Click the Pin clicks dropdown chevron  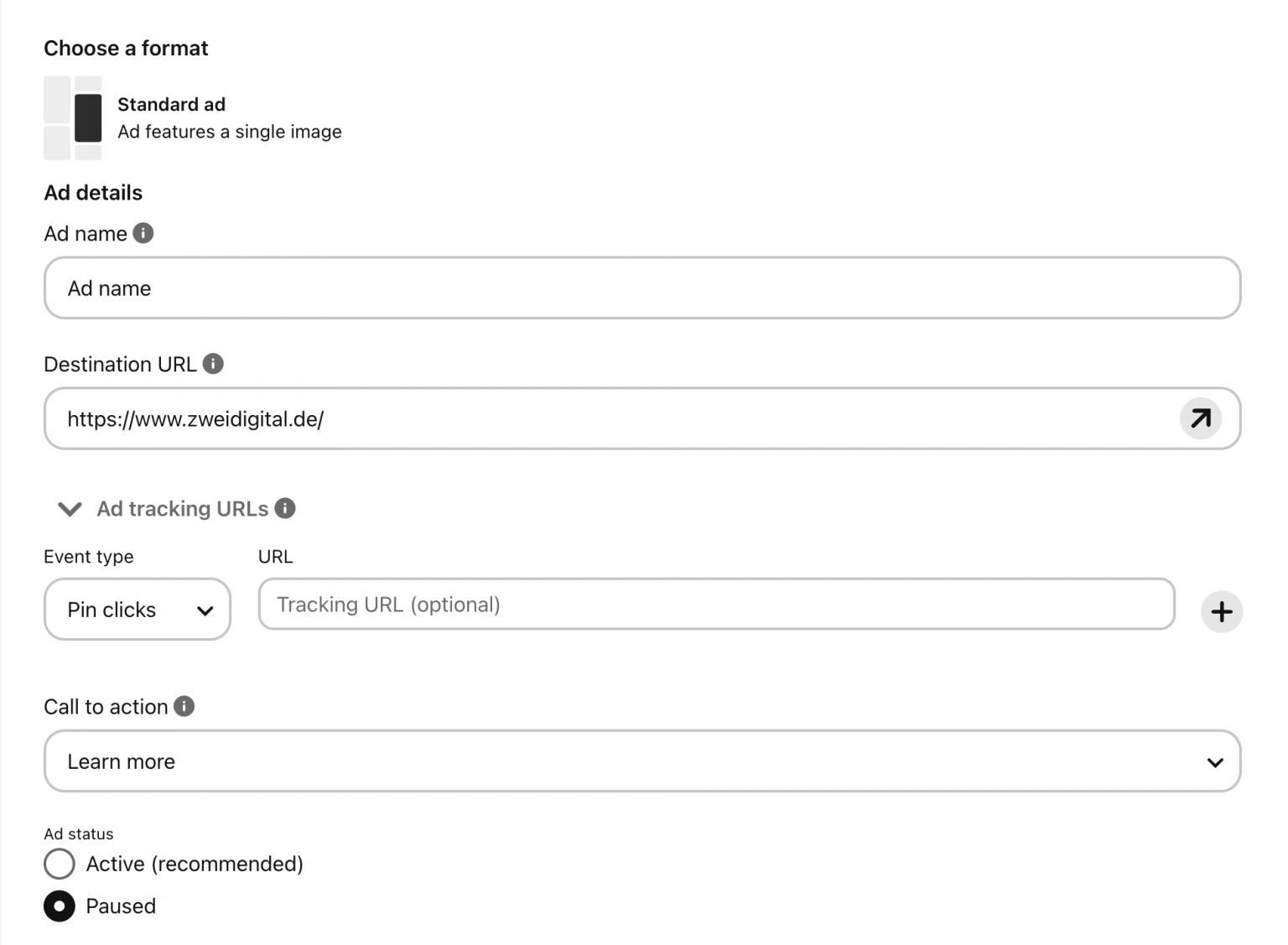(x=205, y=610)
